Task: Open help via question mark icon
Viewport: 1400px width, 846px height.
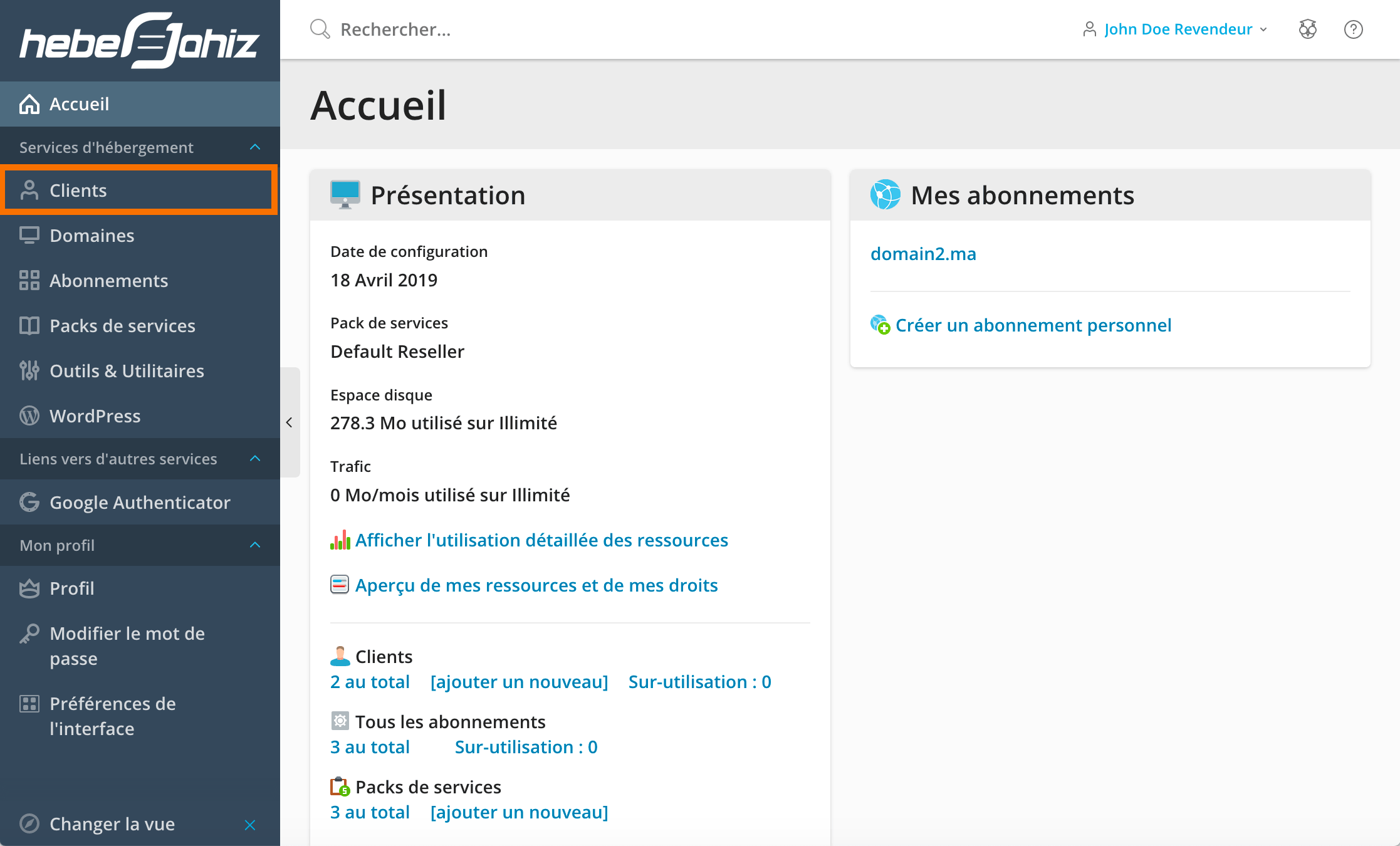Action: click(1354, 29)
